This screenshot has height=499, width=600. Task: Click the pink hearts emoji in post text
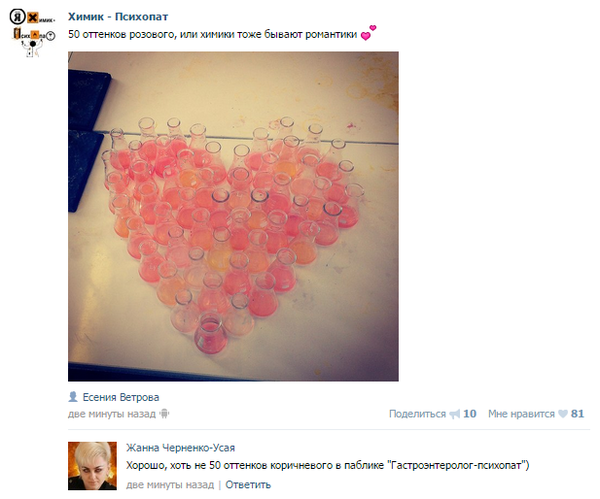368,33
